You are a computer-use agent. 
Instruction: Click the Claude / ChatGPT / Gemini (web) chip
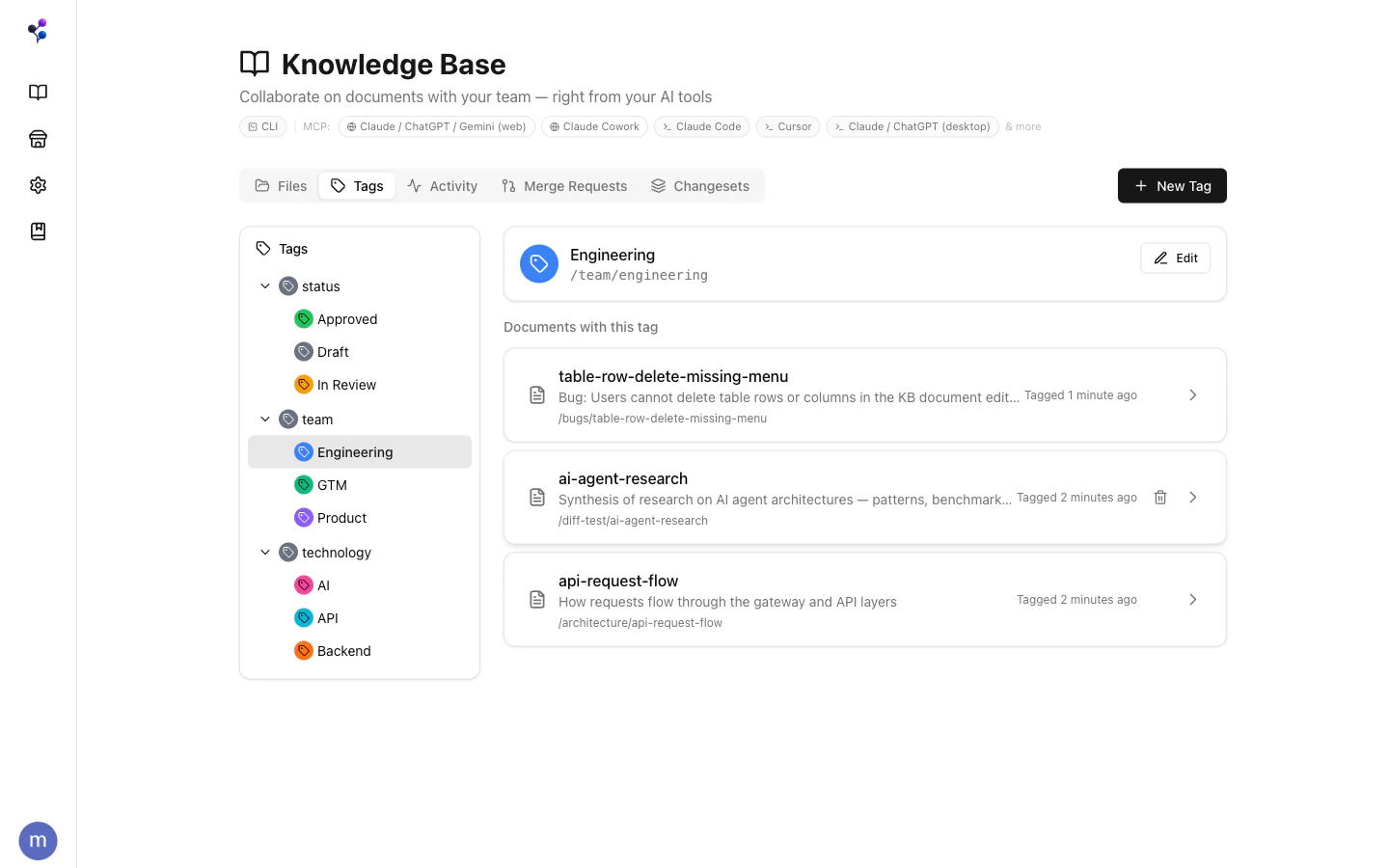[x=437, y=126]
